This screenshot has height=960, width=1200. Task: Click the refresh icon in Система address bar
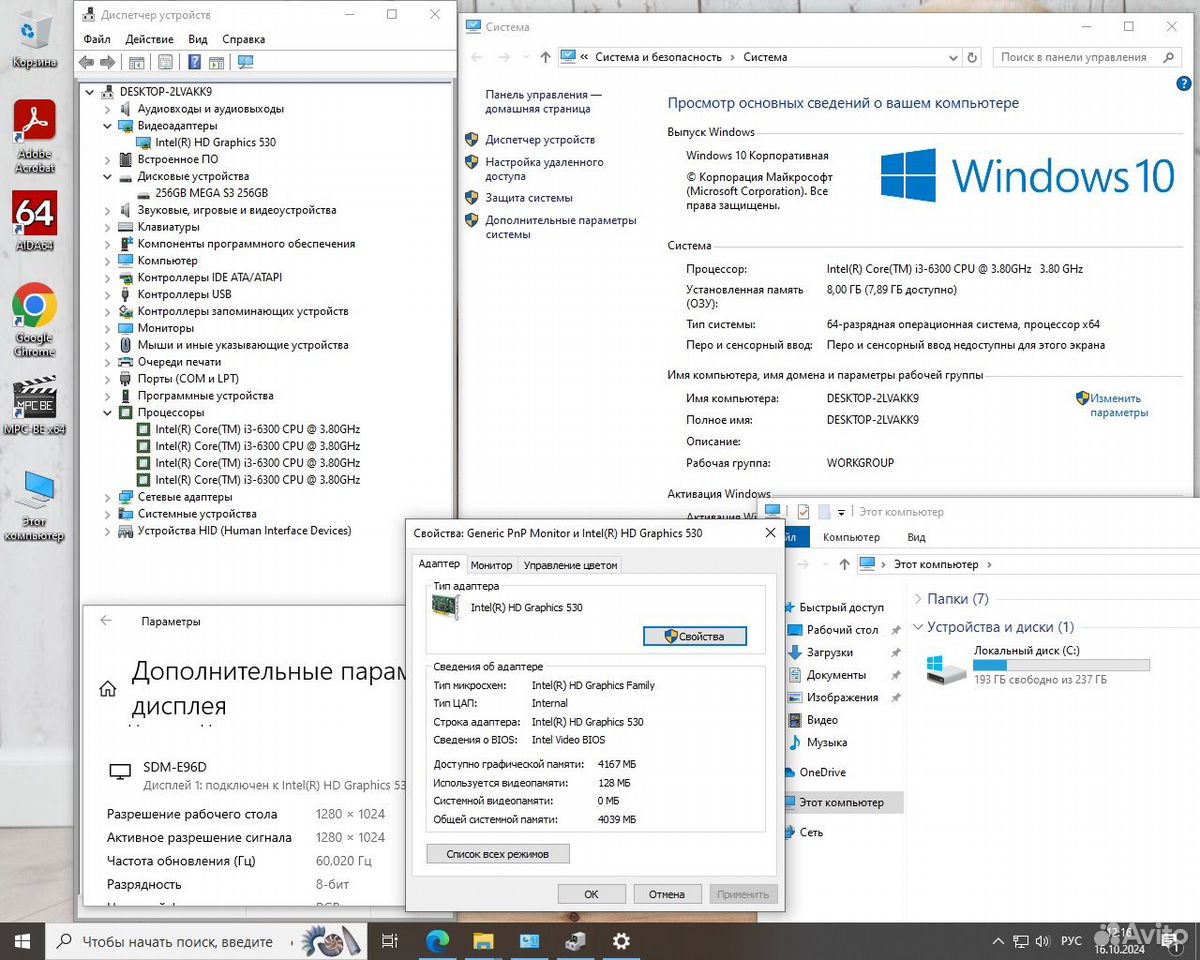click(972, 57)
